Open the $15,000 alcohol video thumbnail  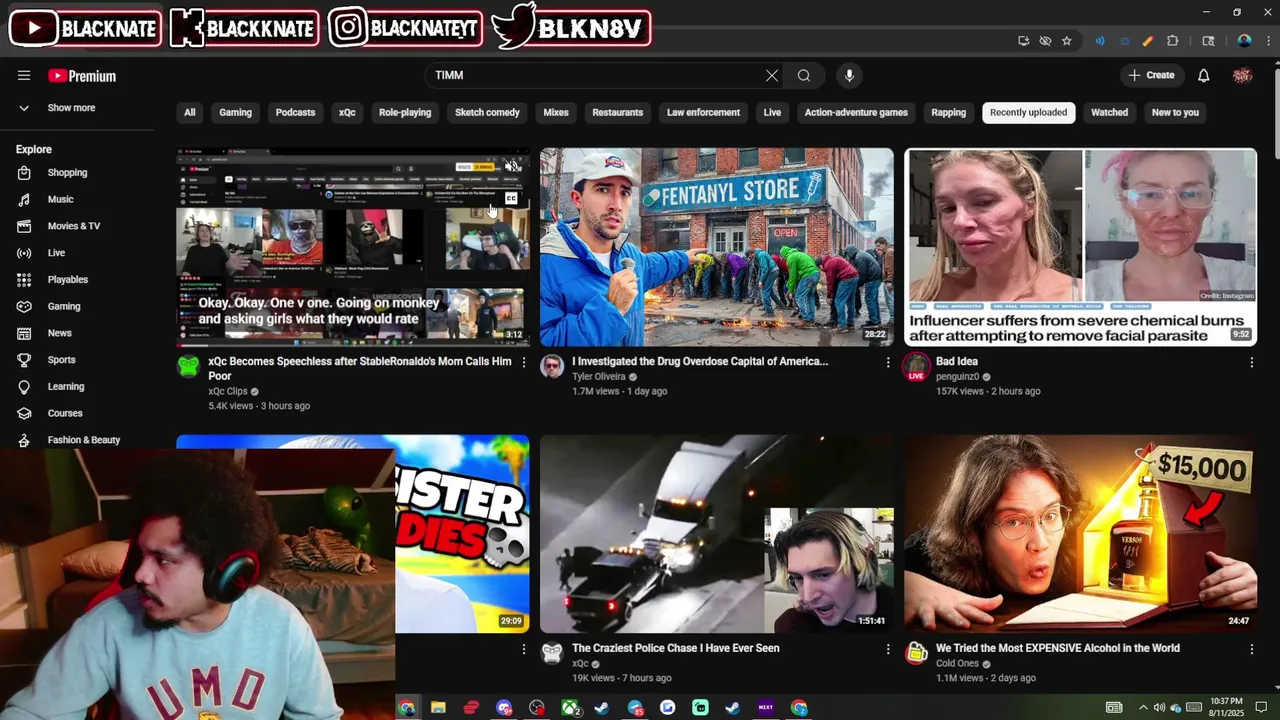tap(1081, 534)
